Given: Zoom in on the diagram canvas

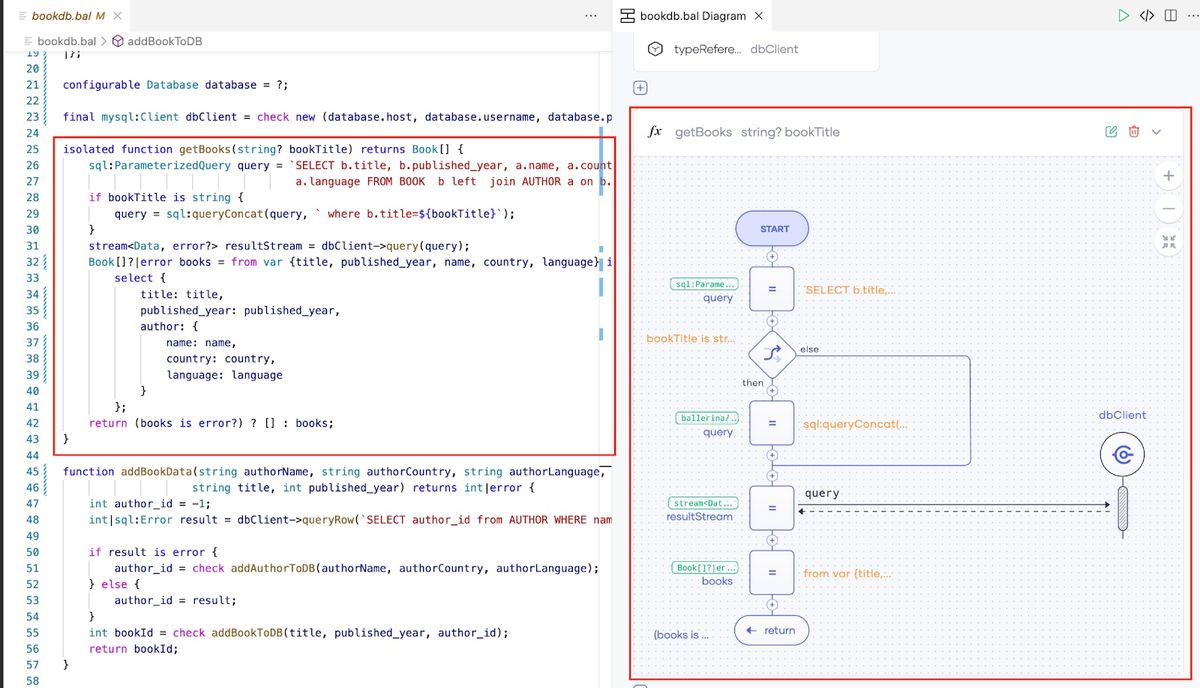Looking at the screenshot, I should point(1168,176).
